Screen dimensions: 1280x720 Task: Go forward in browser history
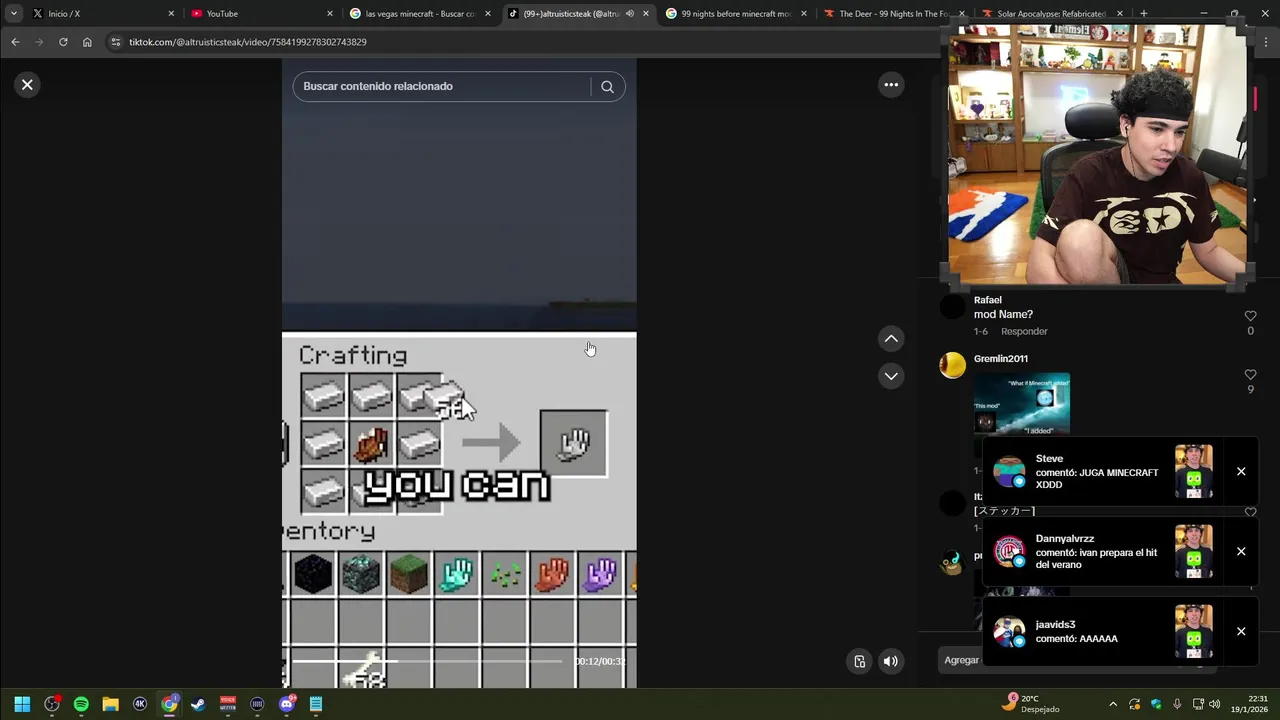pyautogui.click(x=39, y=42)
